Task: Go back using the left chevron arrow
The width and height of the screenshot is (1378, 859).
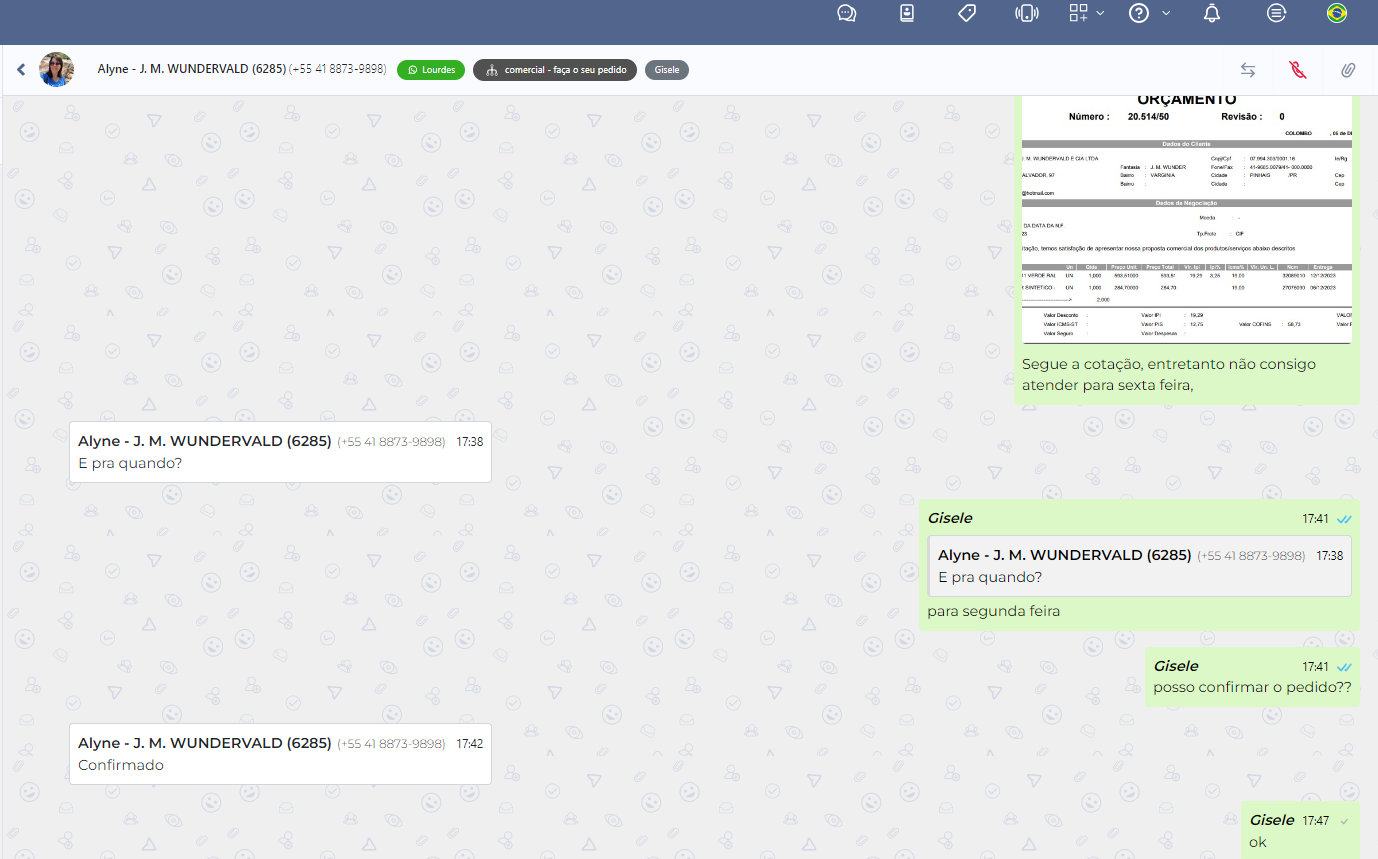Action: coord(21,70)
